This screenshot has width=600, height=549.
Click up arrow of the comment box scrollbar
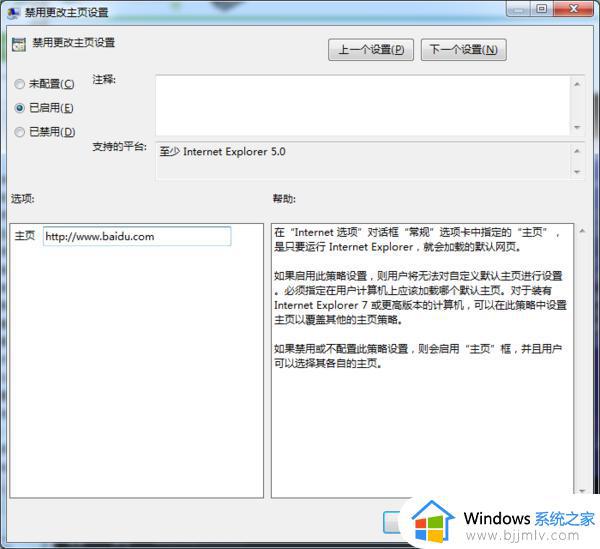pyautogui.click(x=577, y=84)
